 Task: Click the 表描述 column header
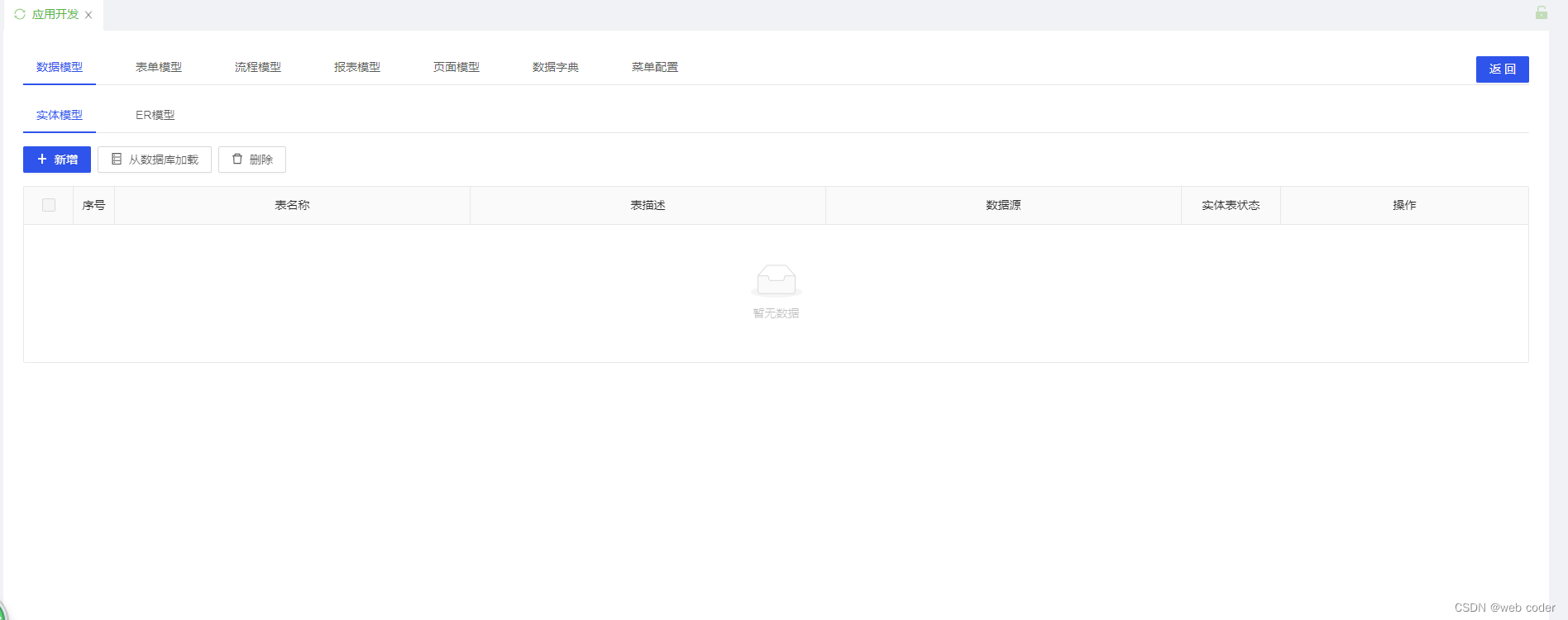coord(648,205)
